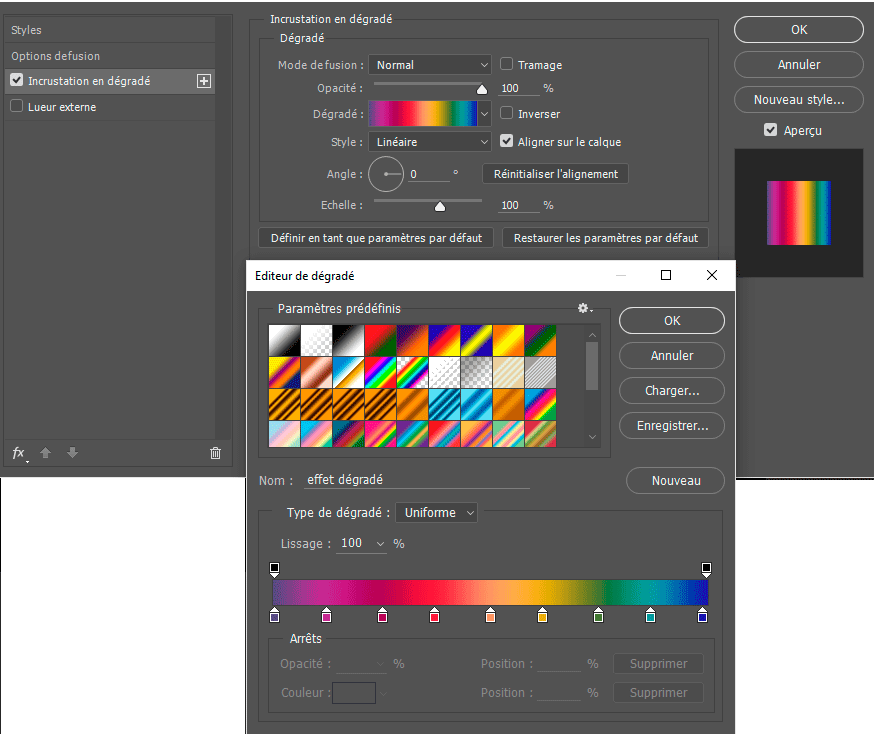Open the presets gear menu
The image size is (874, 734).
click(x=584, y=309)
